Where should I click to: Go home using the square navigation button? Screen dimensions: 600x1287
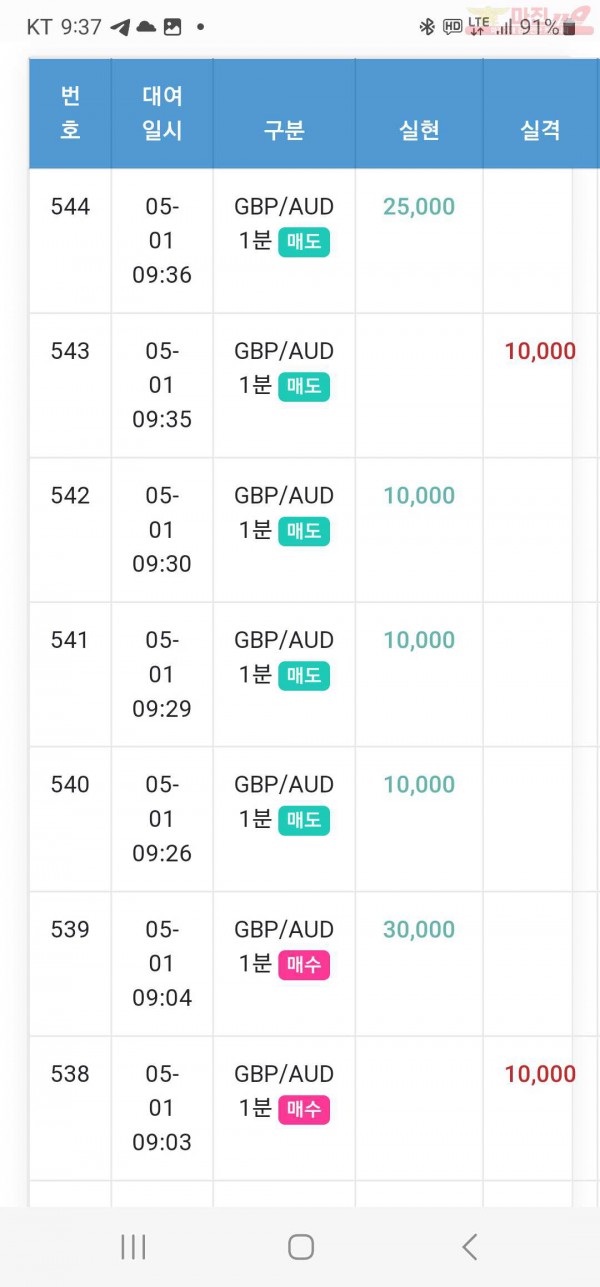301,1246
